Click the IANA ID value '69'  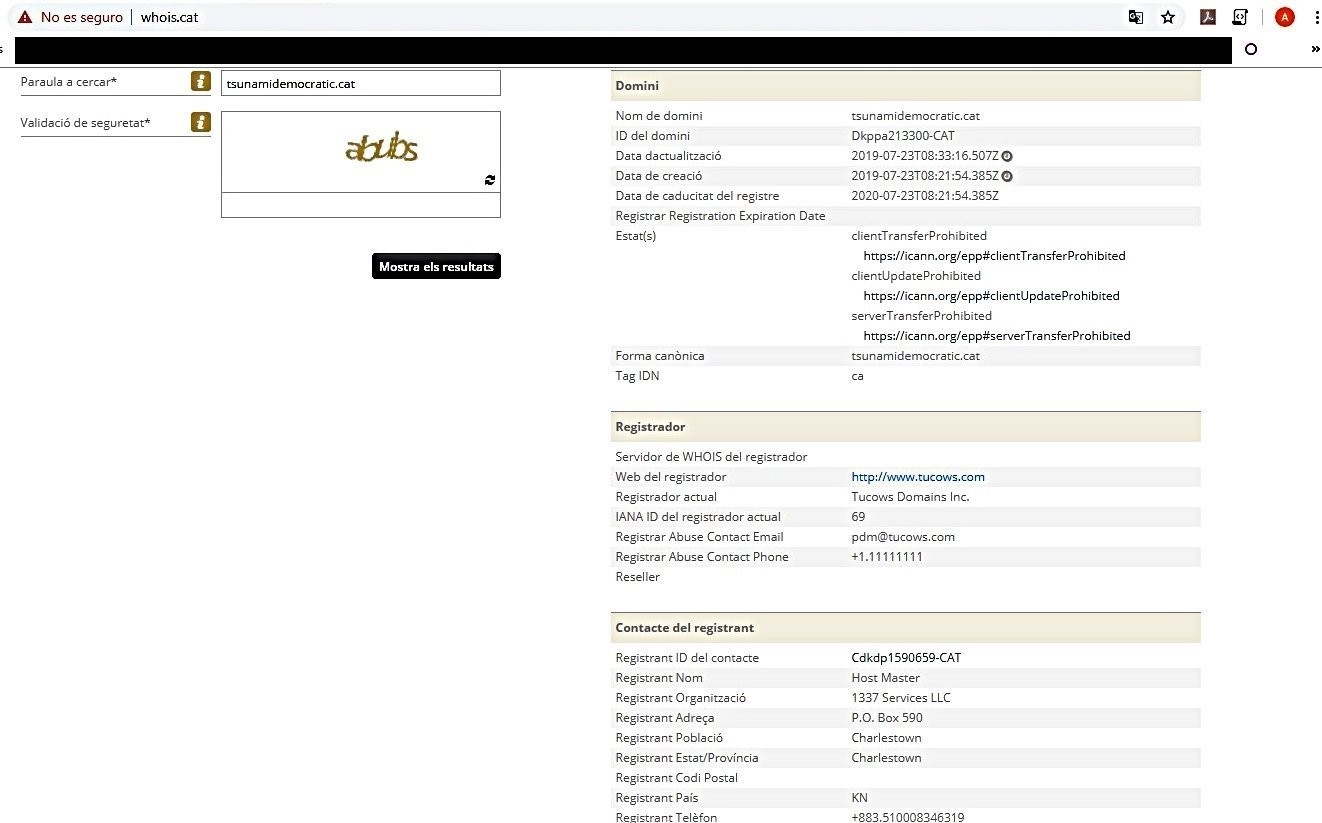tap(858, 517)
